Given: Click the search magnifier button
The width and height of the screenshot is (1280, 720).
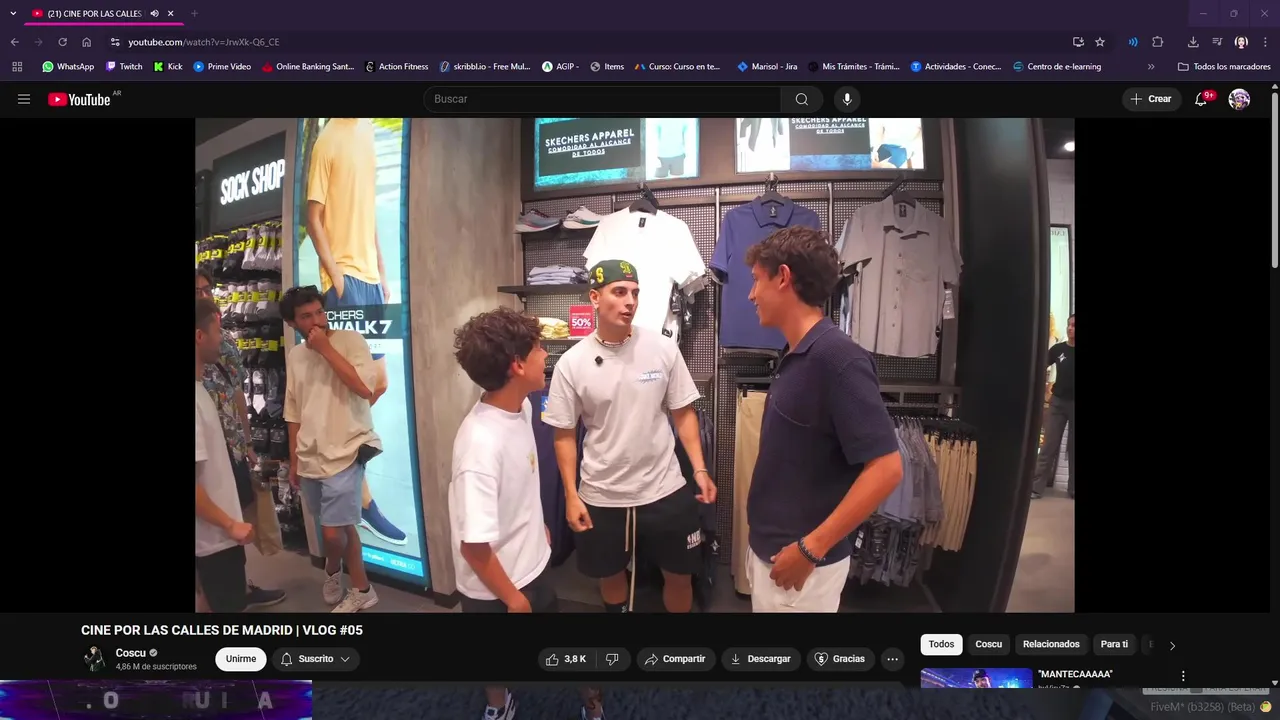Looking at the screenshot, I should 802,99.
